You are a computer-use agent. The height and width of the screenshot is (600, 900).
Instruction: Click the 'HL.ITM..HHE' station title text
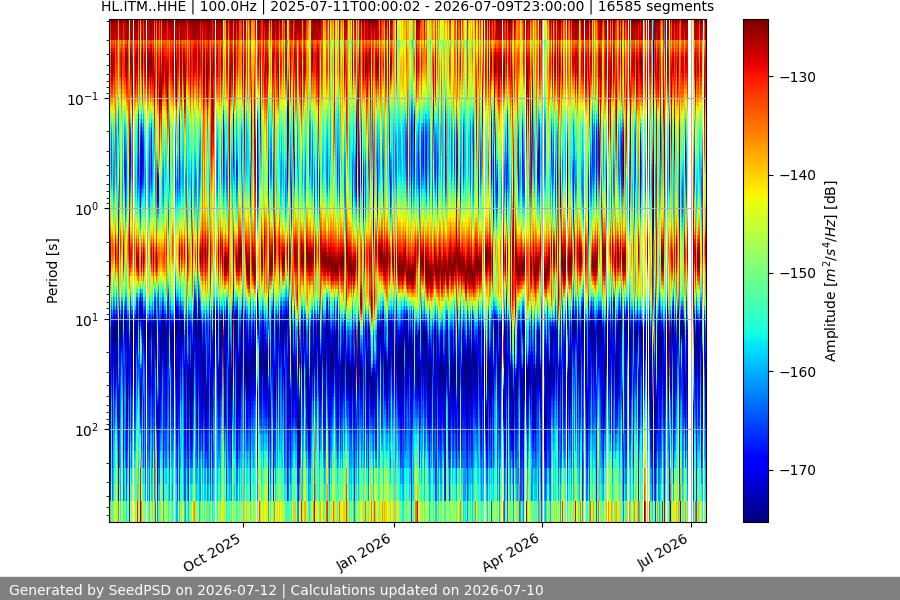143,7
